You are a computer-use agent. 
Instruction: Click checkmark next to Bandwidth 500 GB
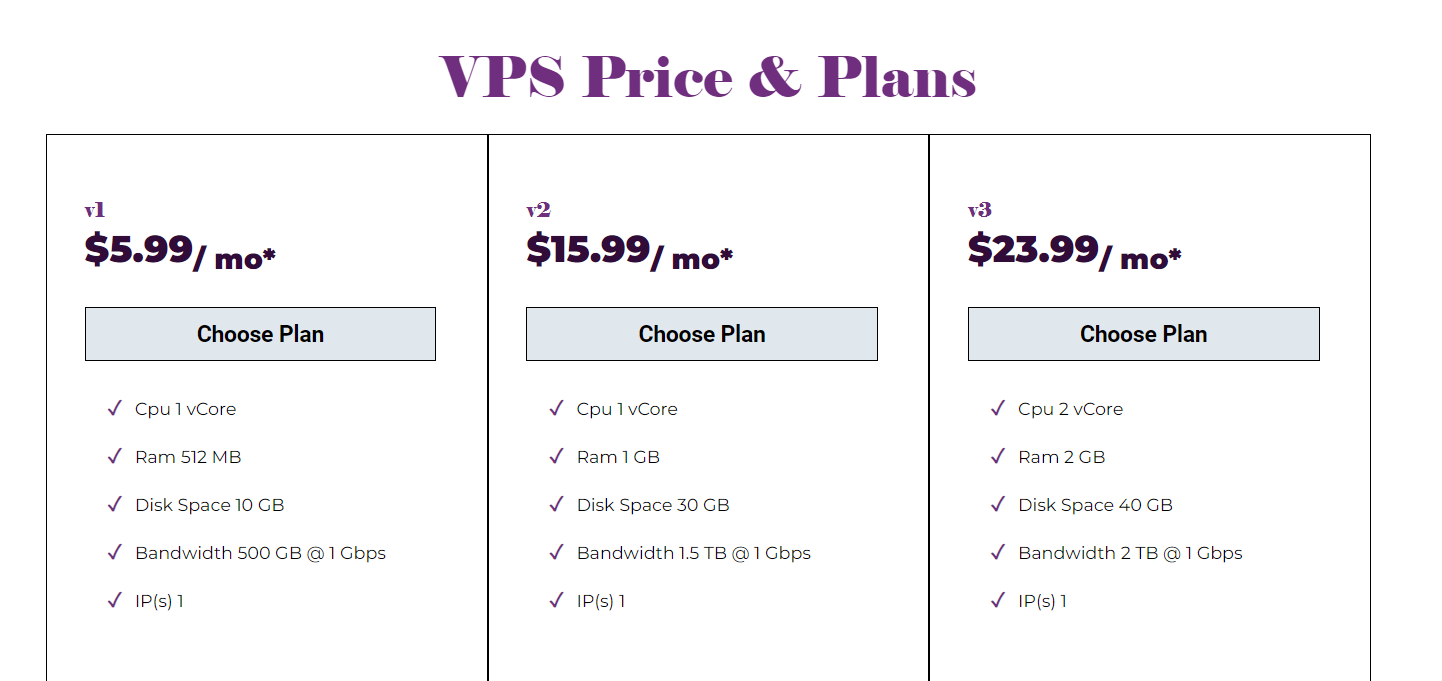pos(114,552)
